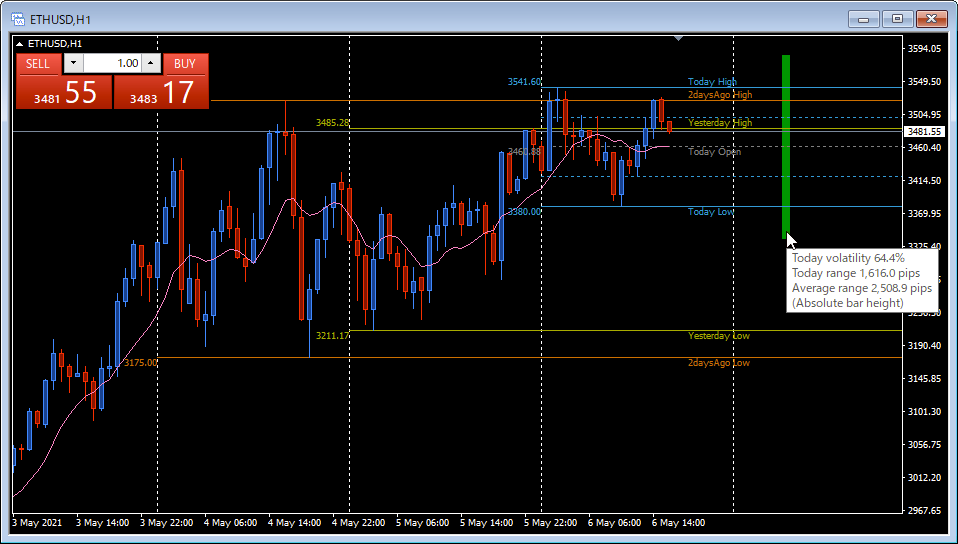Click the SELL button
The height and width of the screenshot is (544, 958).
[38, 64]
